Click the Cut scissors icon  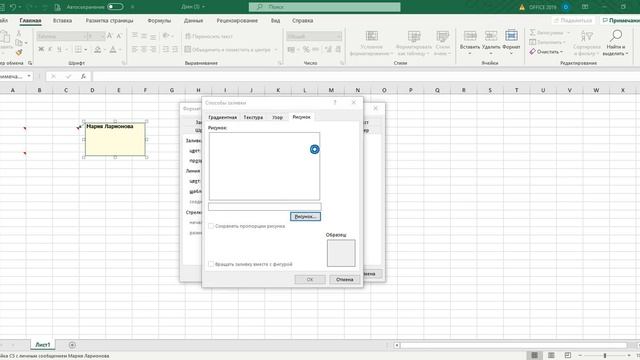tap(18, 33)
